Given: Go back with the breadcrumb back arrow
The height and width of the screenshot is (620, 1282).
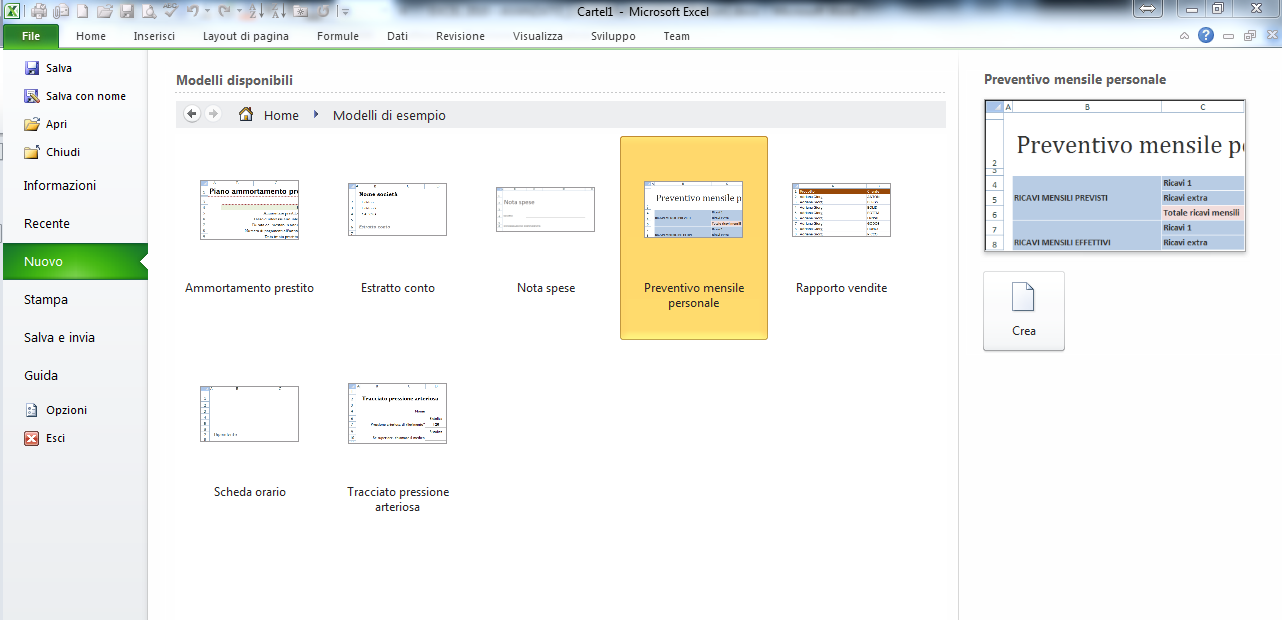Looking at the screenshot, I should [x=192, y=114].
